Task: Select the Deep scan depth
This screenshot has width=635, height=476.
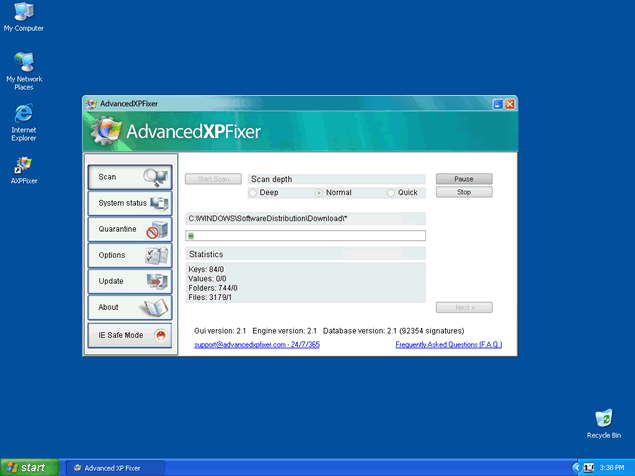Action: (x=253, y=192)
